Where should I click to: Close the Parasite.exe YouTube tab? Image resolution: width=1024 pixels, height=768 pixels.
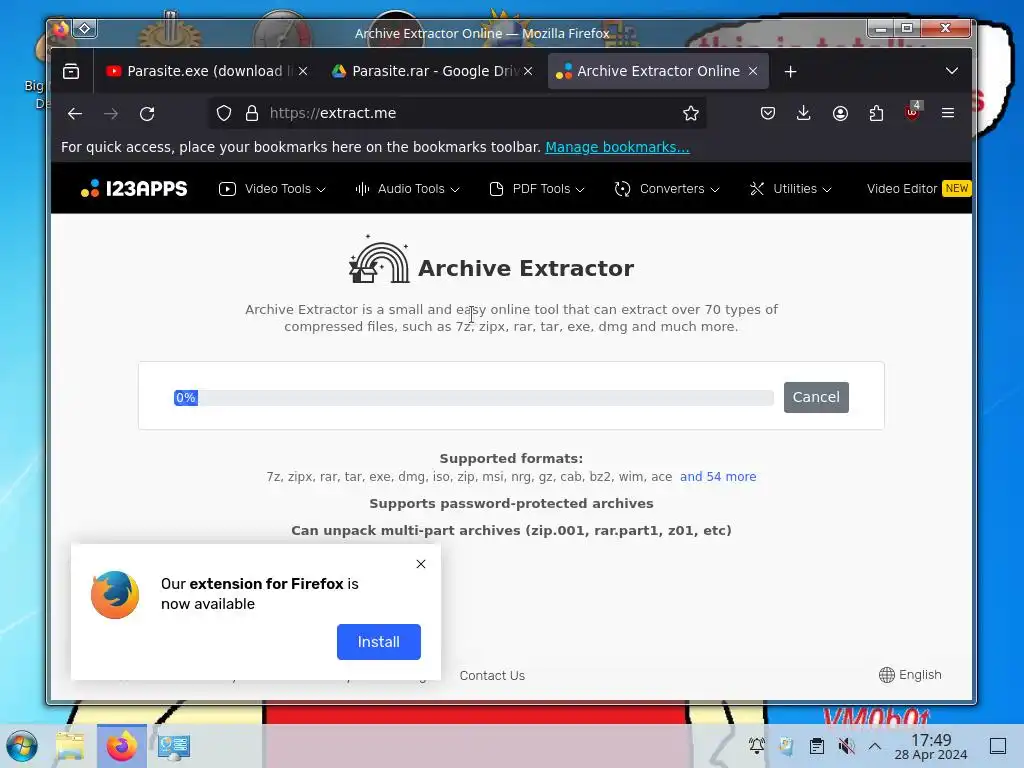tap(303, 71)
